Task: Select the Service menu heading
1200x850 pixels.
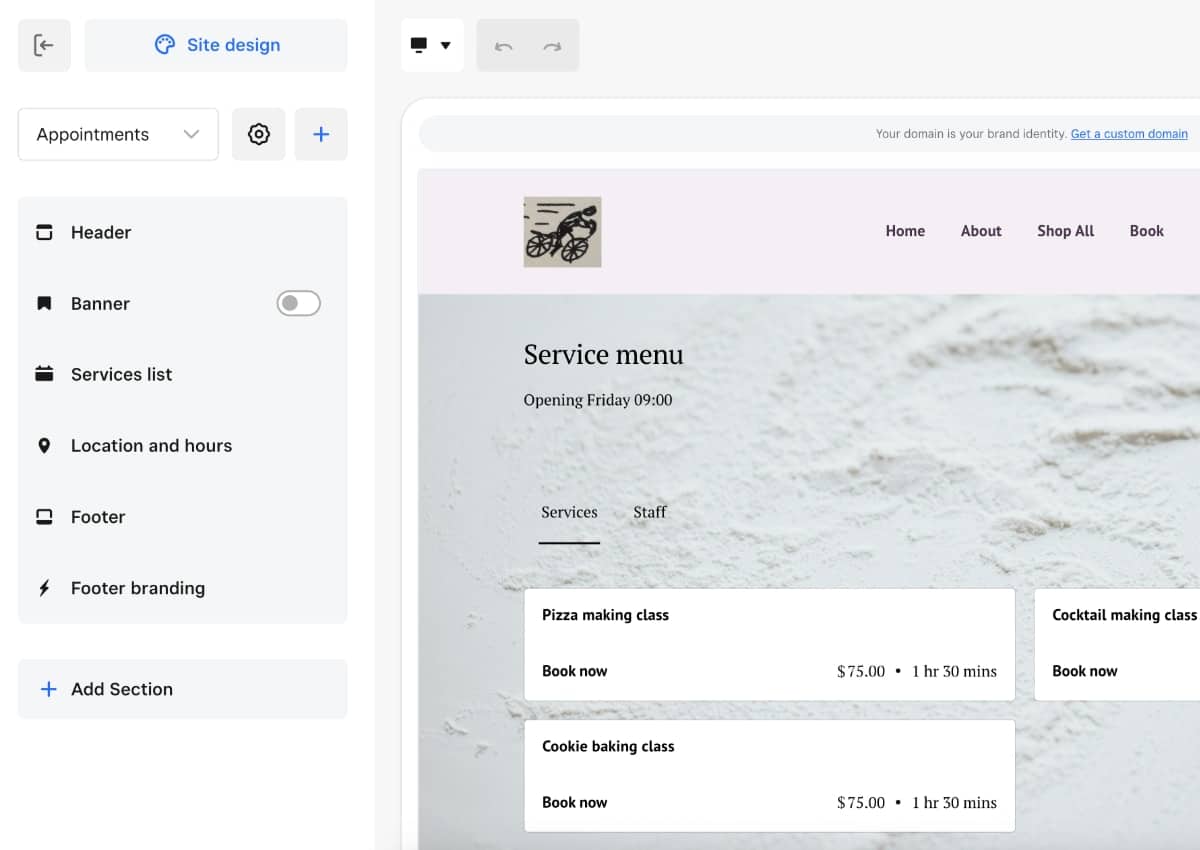Action: 604,354
